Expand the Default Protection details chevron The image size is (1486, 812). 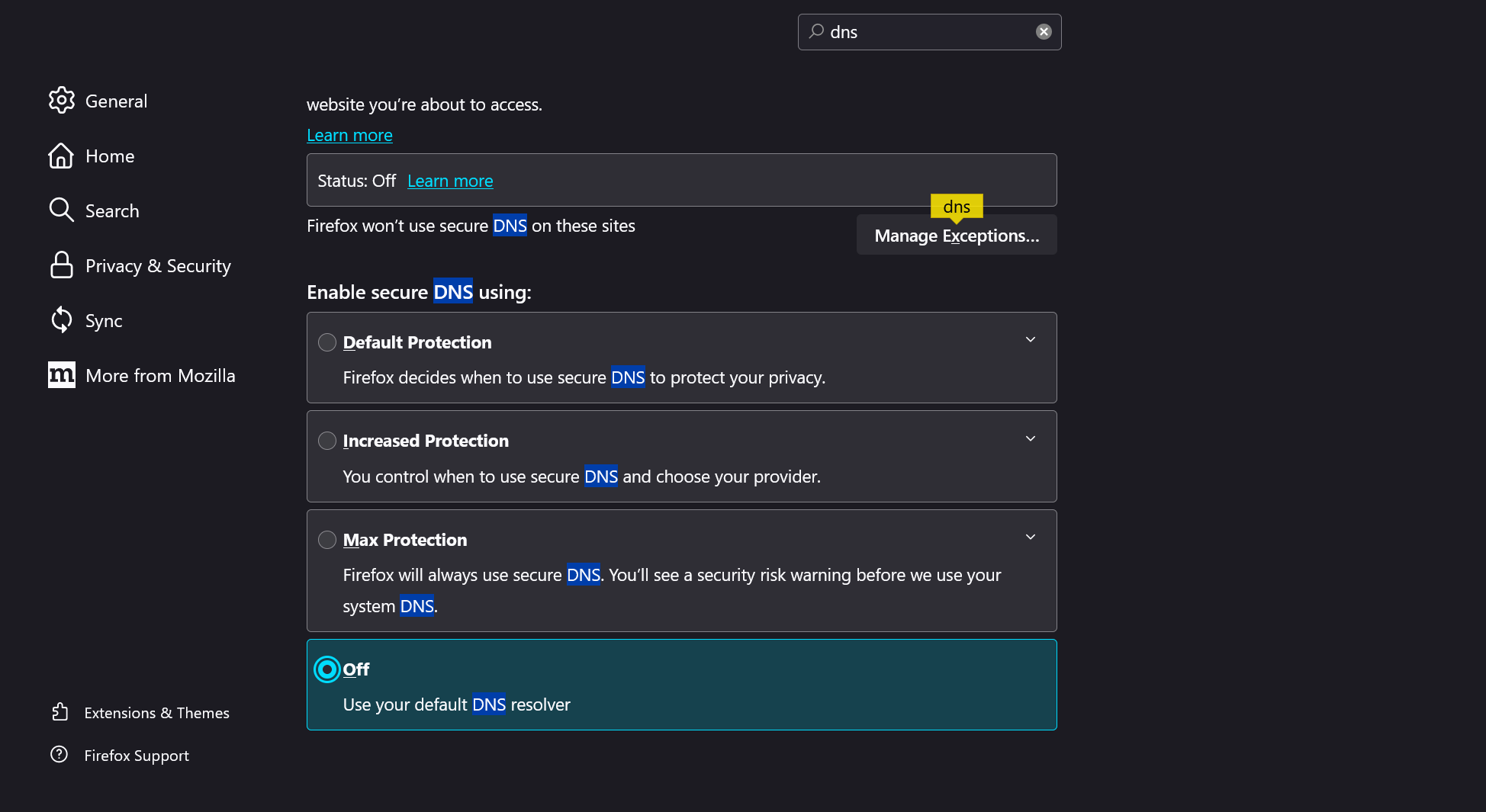1031,340
